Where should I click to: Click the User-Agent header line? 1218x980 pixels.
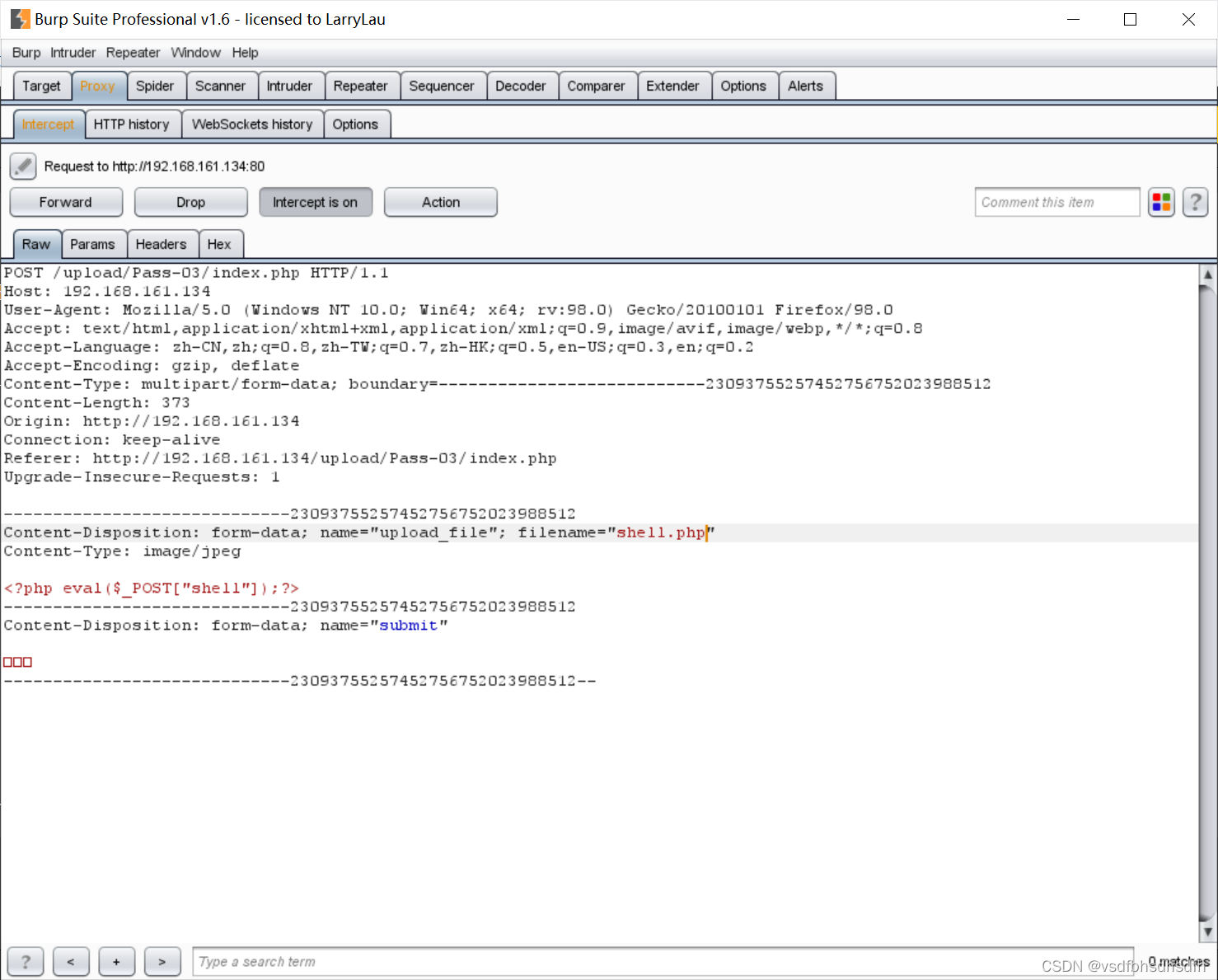[448, 310]
